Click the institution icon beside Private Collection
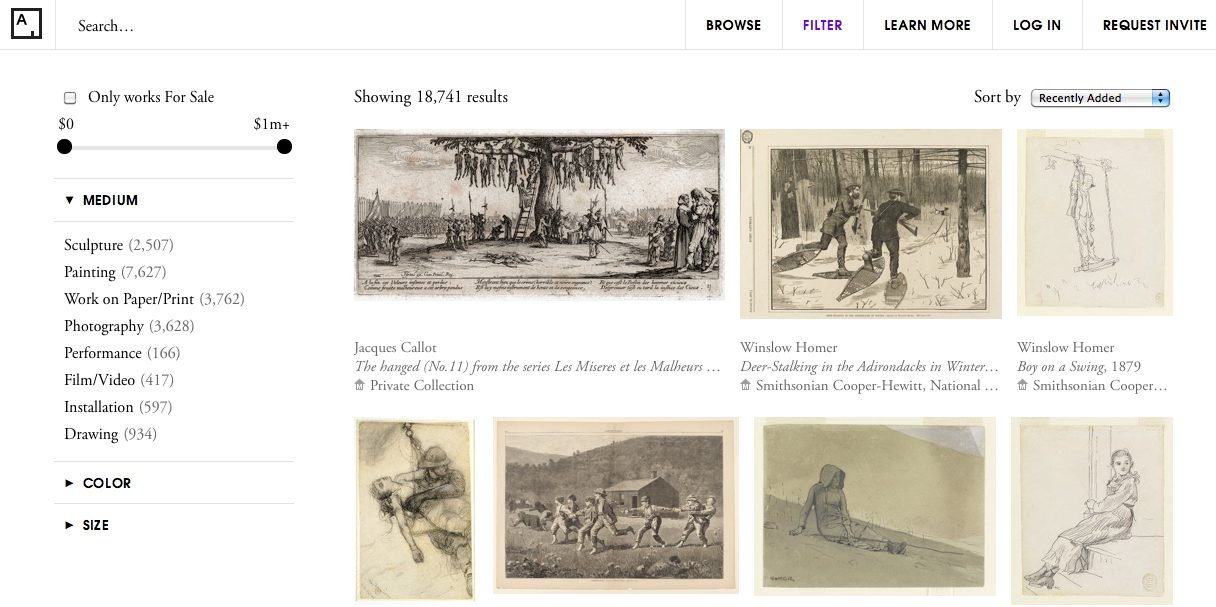1216x607 pixels. tap(360, 385)
